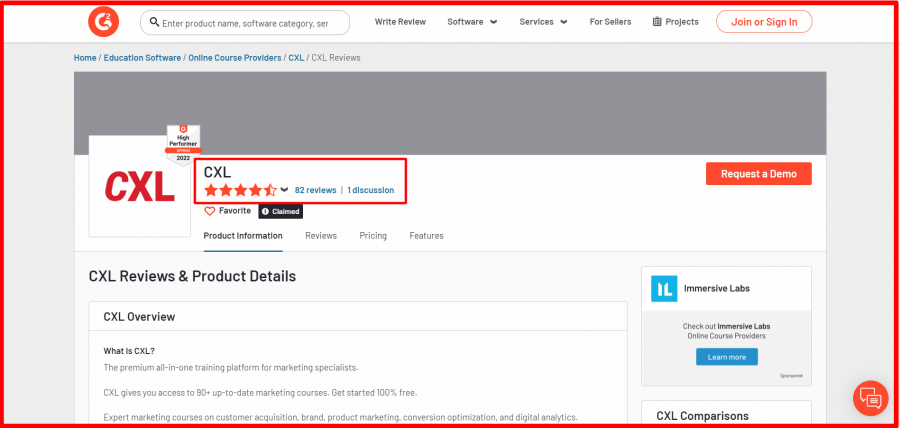
Task: Toggle the Favorite heart
Action: click(210, 211)
